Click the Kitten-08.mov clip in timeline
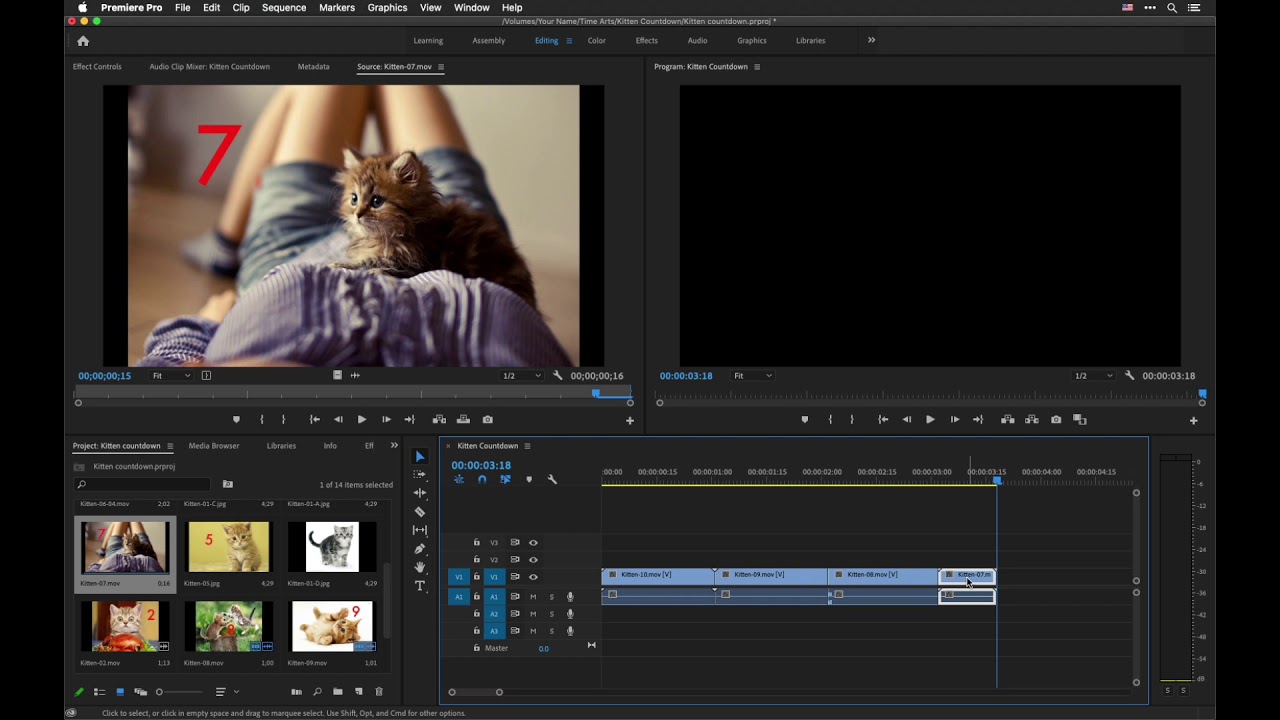The image size is (1280, 720). click(883, 575)
